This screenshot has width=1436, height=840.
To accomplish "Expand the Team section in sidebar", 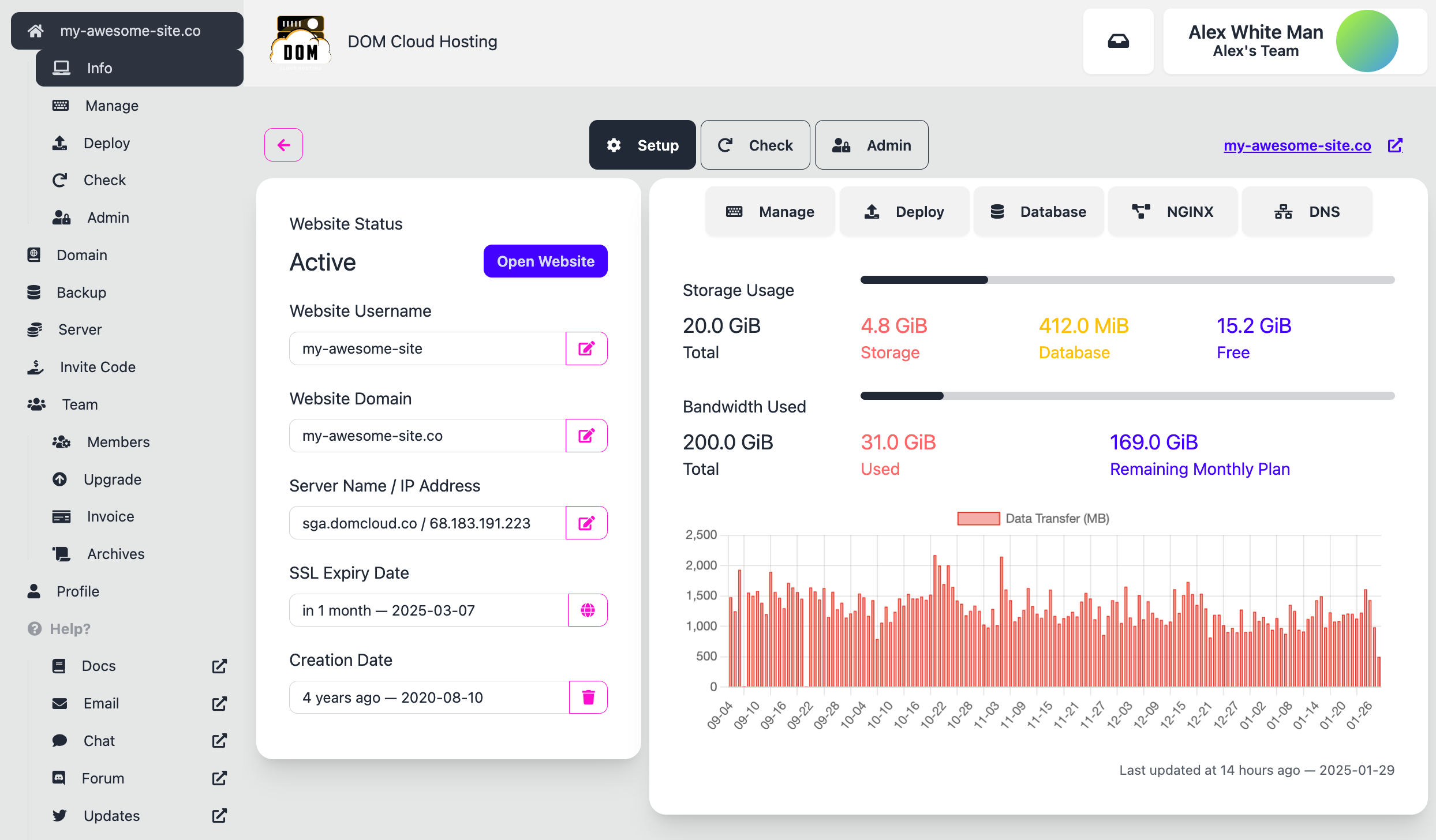I will click(80, 404).
